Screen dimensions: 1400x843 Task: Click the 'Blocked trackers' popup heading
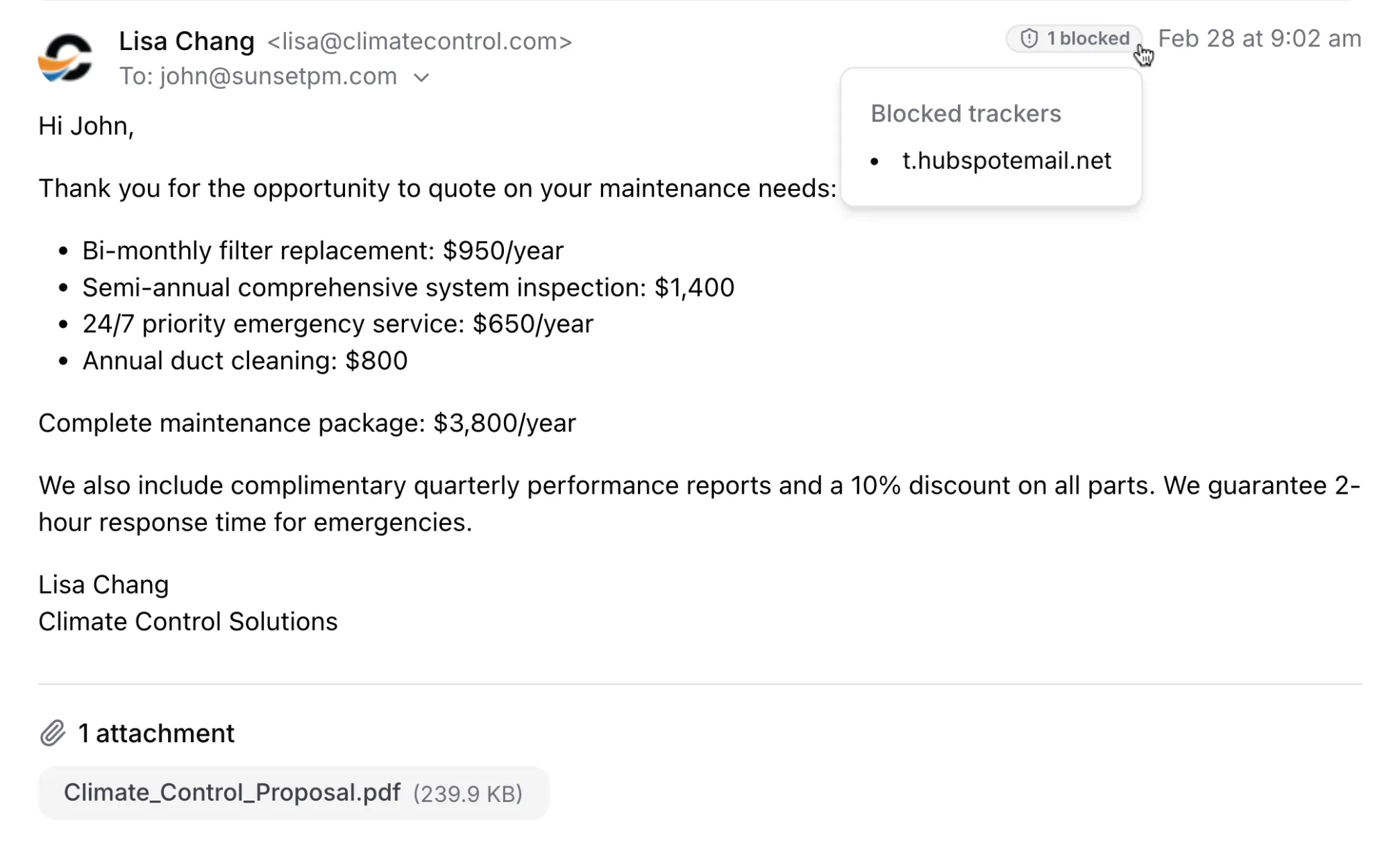click(965, 113)
